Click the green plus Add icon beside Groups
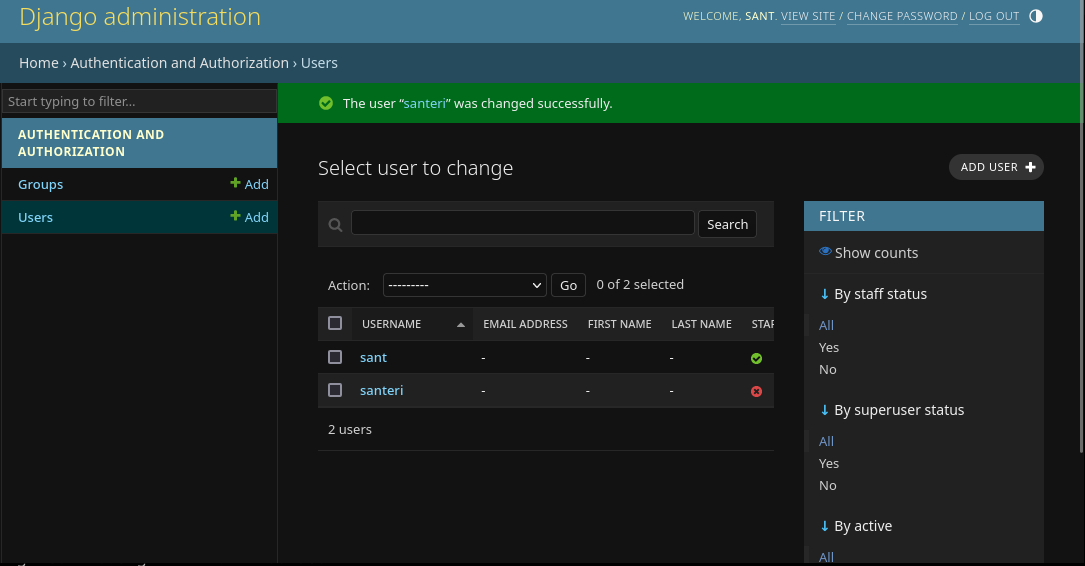The image size is (1085, 566). coord(236,184)
